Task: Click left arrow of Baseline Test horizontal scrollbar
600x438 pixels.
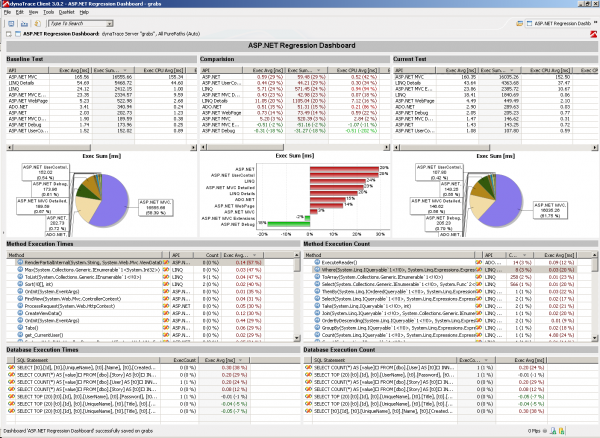Action: click(x=10, y=147)
